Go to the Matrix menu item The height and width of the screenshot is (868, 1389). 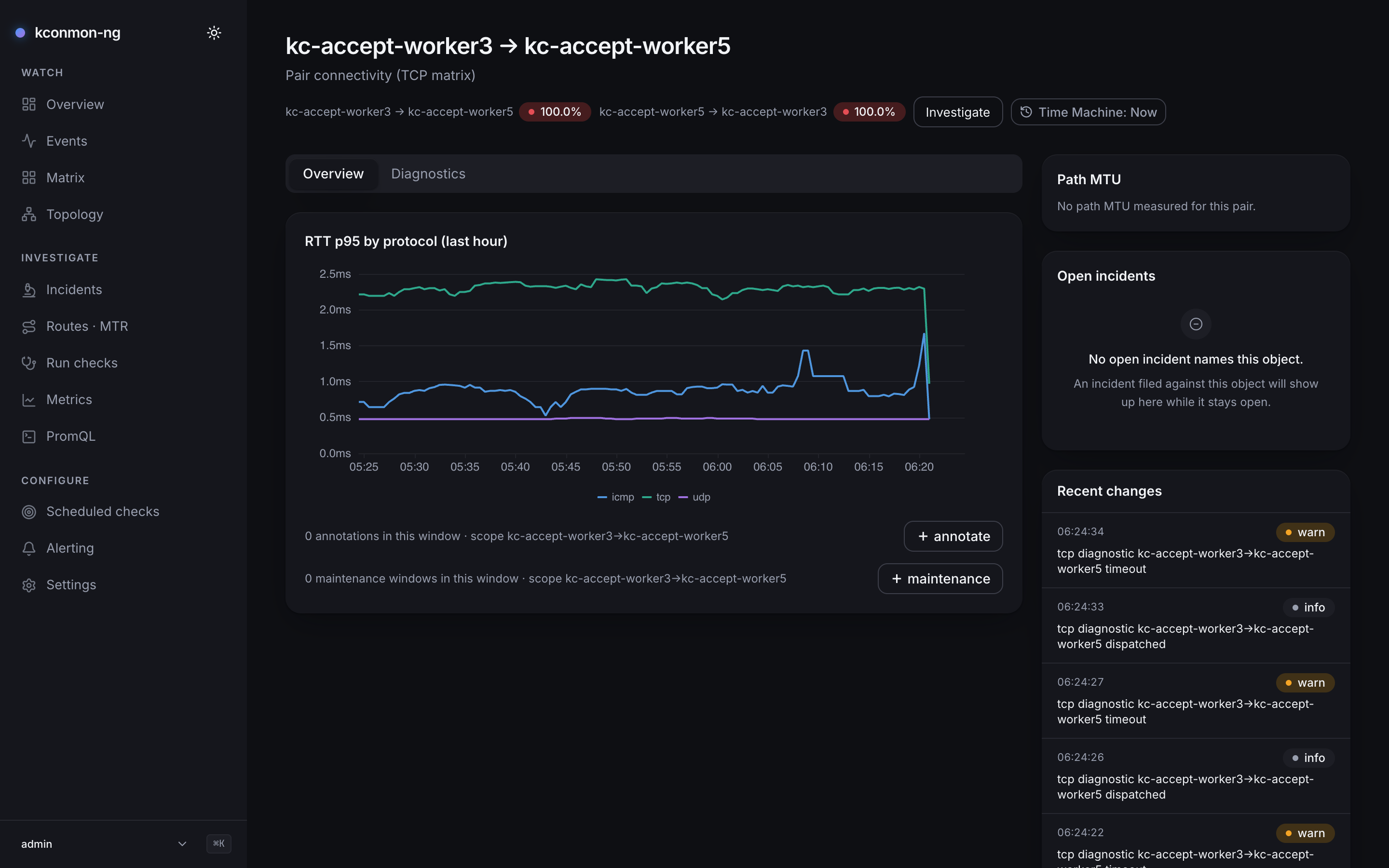(123, 177)
